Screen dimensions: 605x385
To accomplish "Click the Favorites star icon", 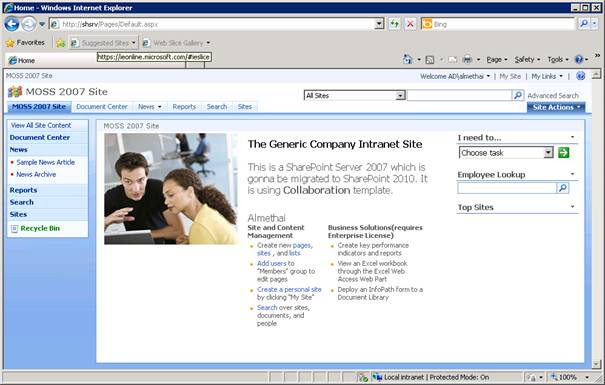I will pos(10,43).
